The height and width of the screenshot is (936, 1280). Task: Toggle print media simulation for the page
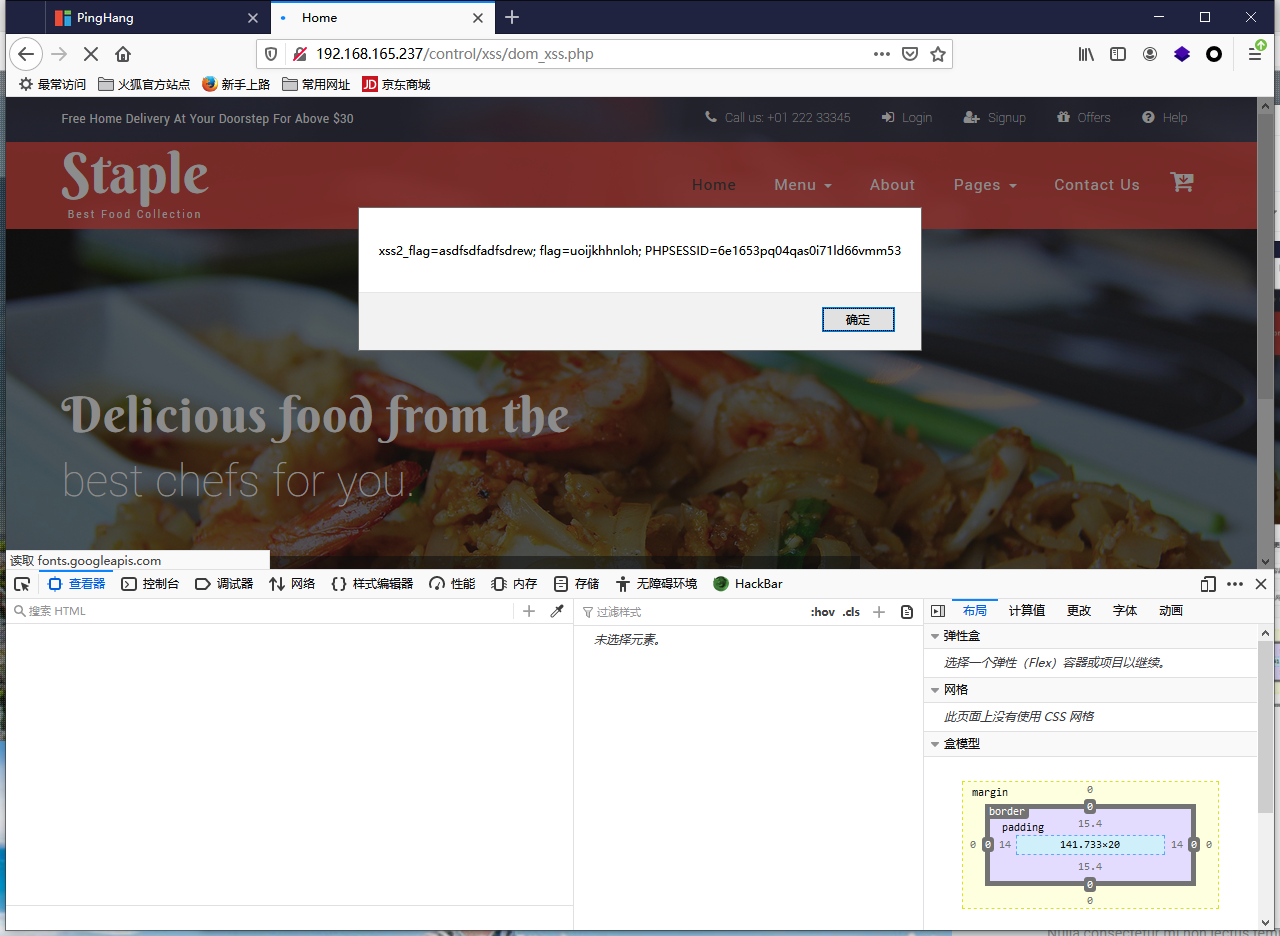(907, 612)
